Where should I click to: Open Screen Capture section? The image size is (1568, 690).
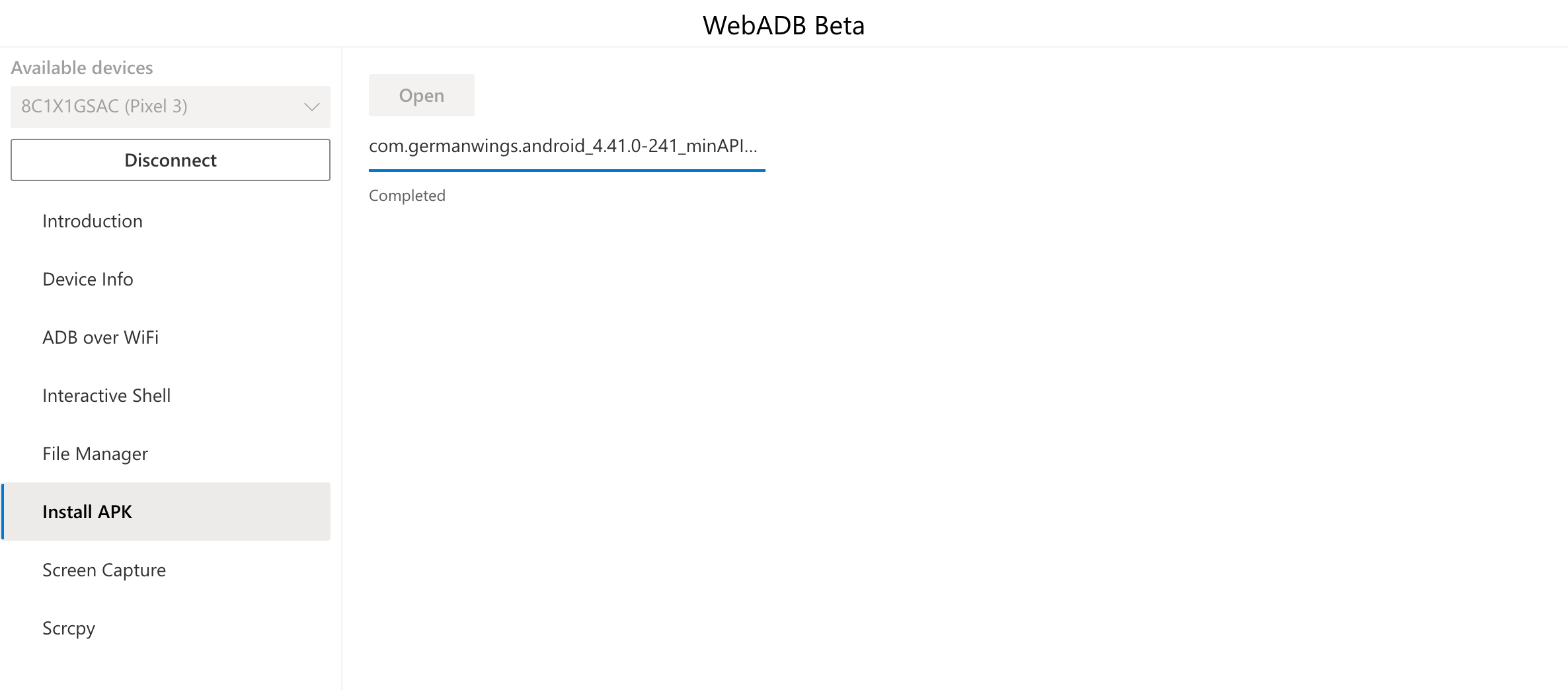(104, 570)
